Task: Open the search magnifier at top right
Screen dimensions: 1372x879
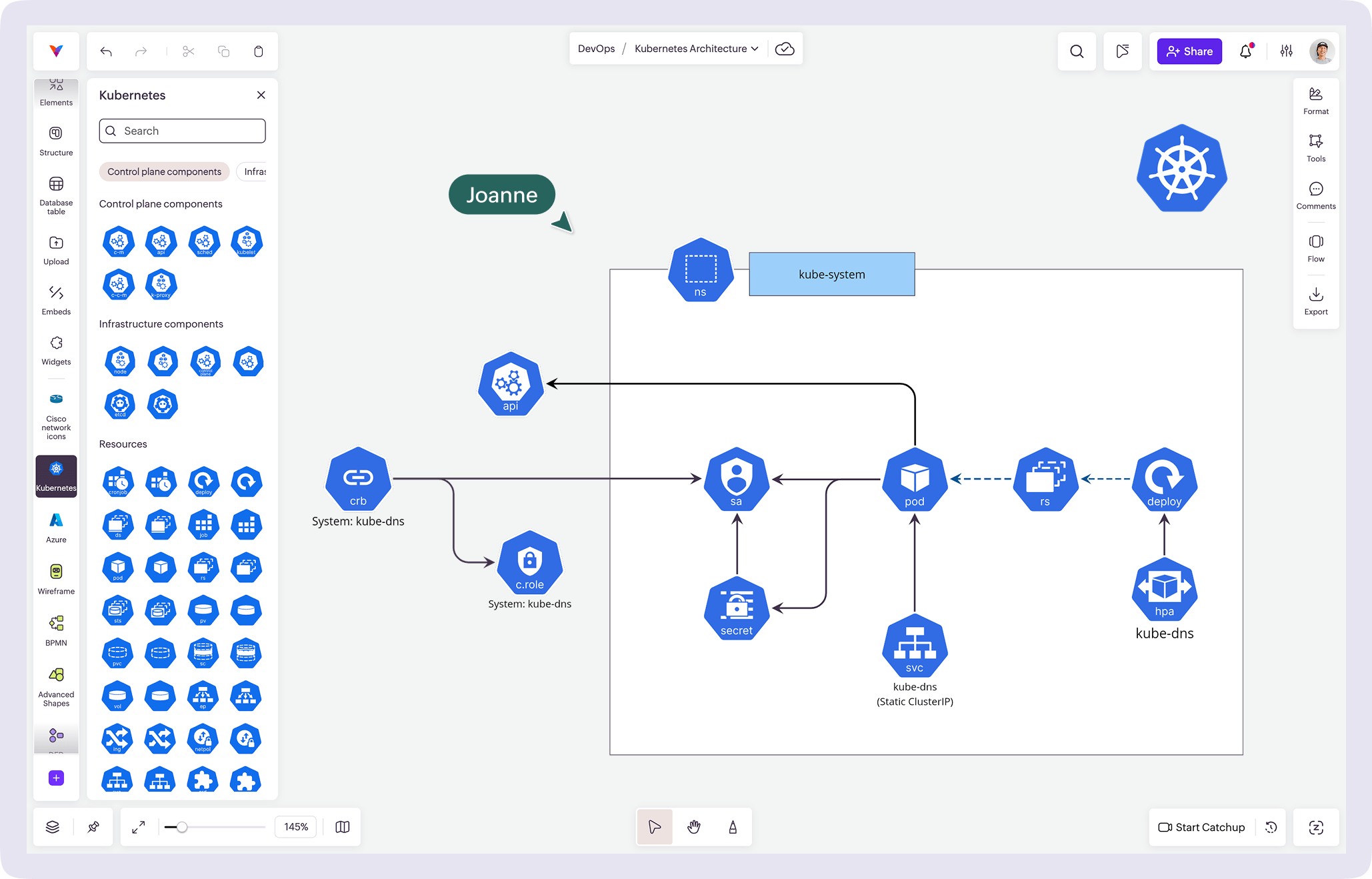Action: (1077, 51)
